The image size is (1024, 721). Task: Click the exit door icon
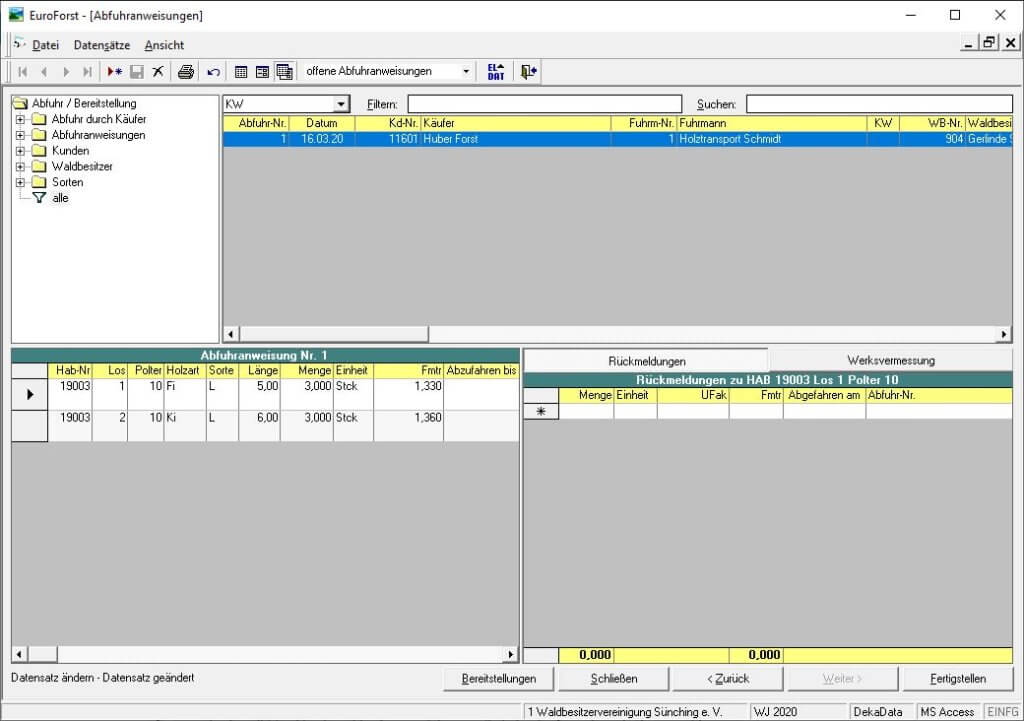click(x=529, y=72)
